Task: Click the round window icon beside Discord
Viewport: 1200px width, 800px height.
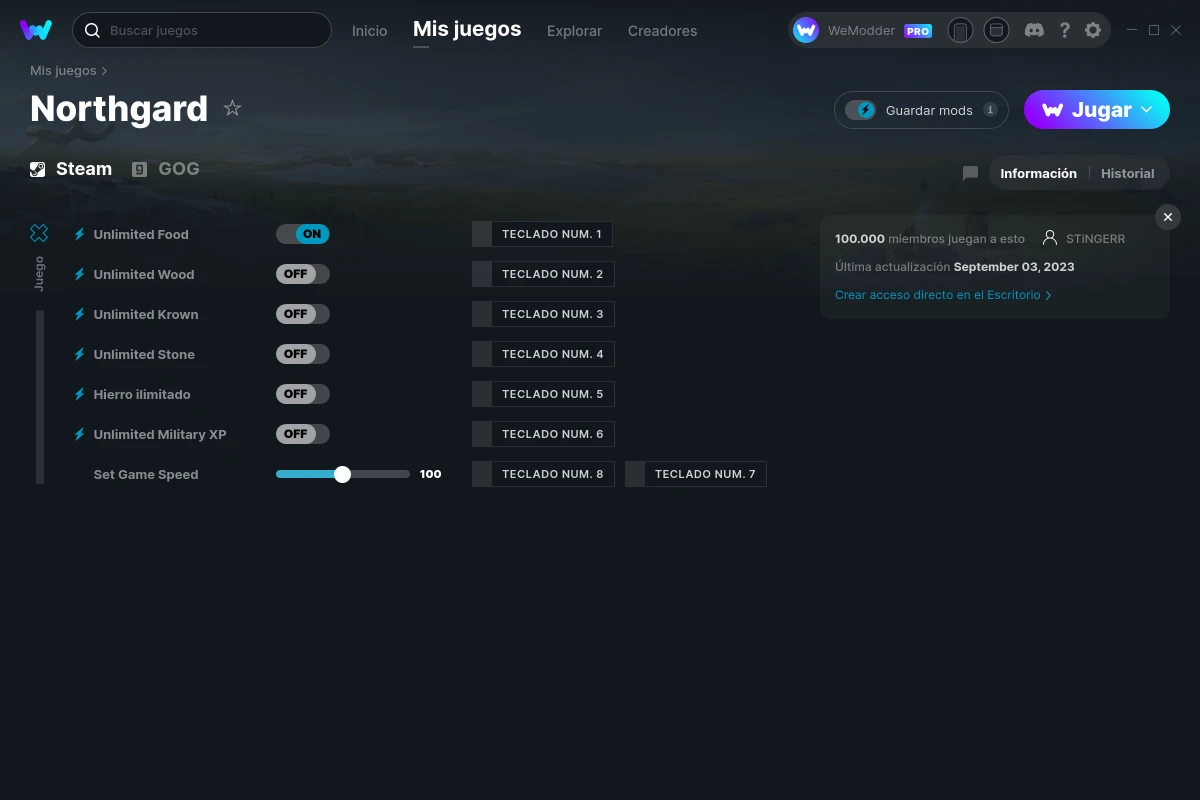Action: click(x=996, y=30)
